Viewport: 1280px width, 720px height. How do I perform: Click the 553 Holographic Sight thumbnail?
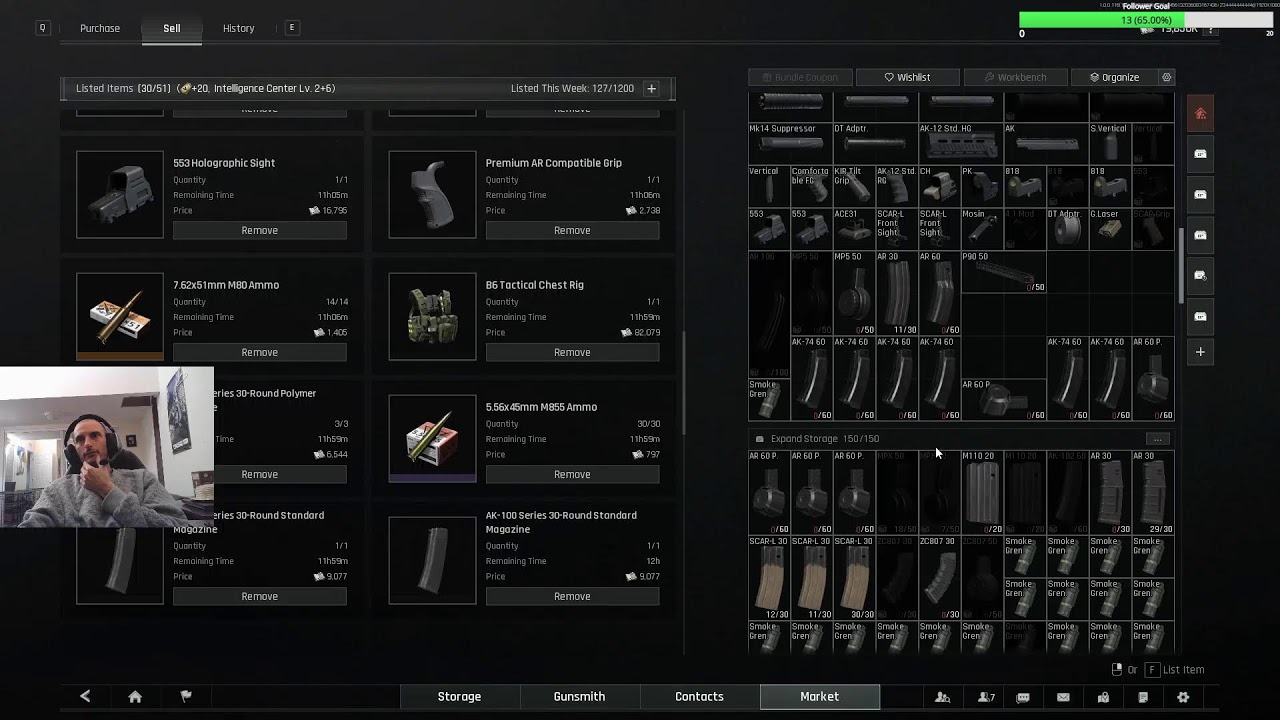click(120, 194)
